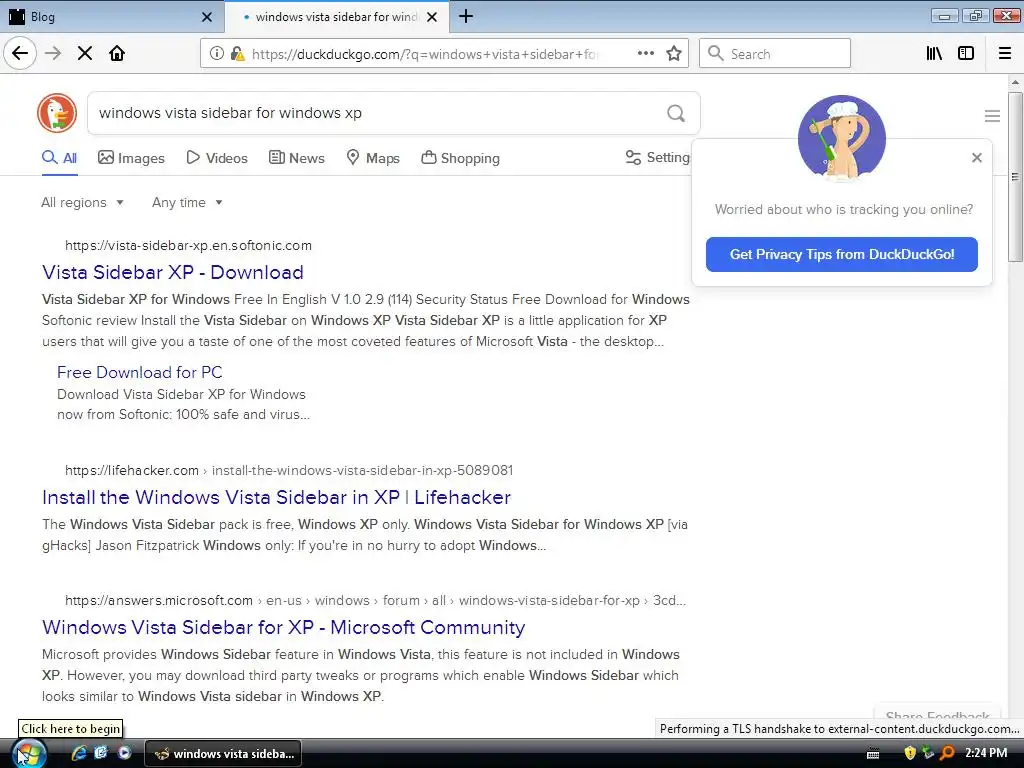Submit search with magnifier icon
1024x768 pixels.
point(676,113)
